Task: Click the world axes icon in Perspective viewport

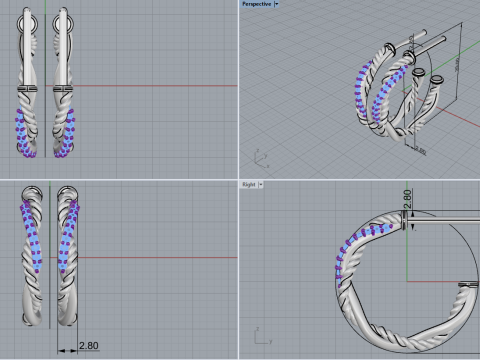Action: 261,158
